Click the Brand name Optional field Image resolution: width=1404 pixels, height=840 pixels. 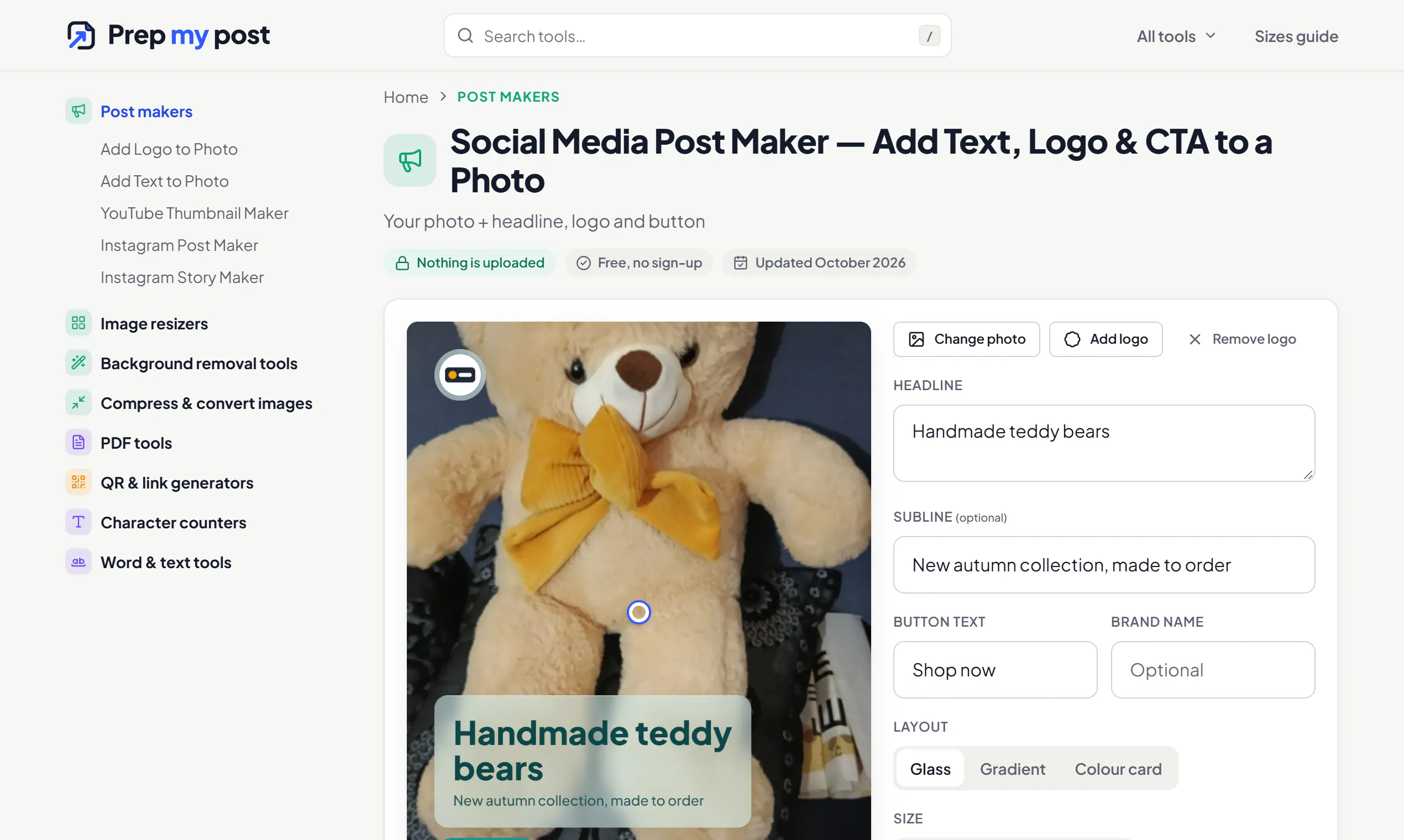(1213, 670)
